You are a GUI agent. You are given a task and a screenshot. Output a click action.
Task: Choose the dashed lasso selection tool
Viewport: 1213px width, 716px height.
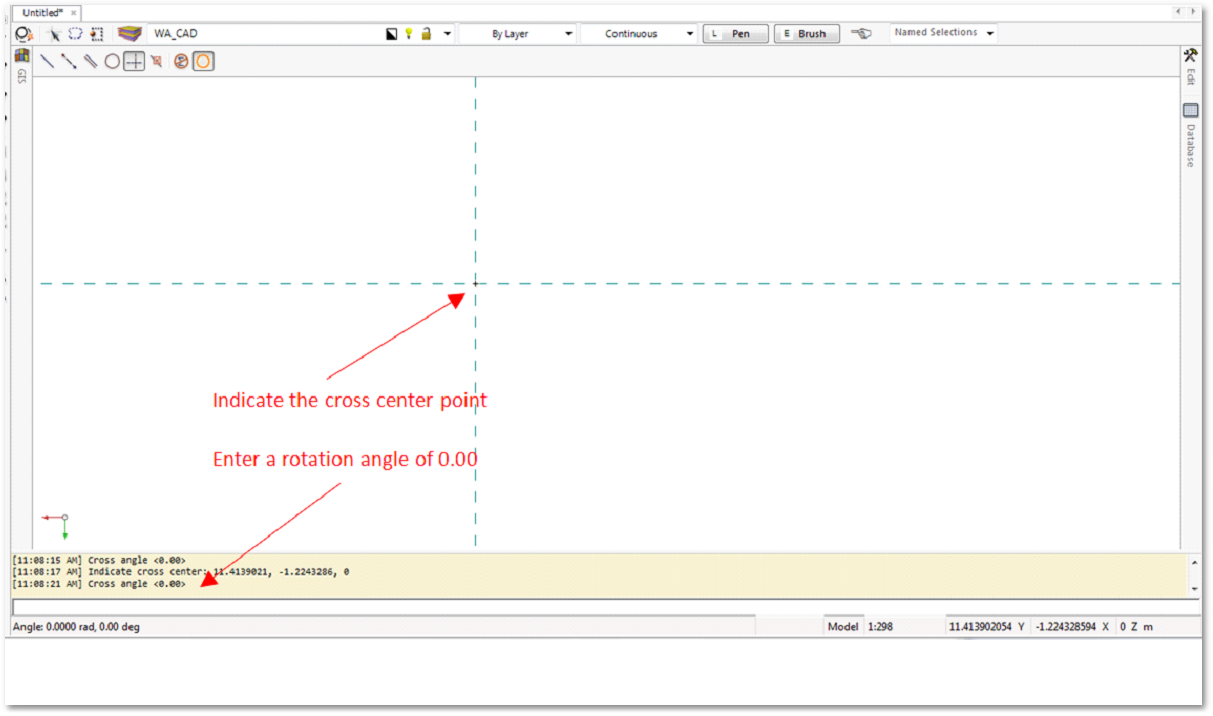(75, 34)
